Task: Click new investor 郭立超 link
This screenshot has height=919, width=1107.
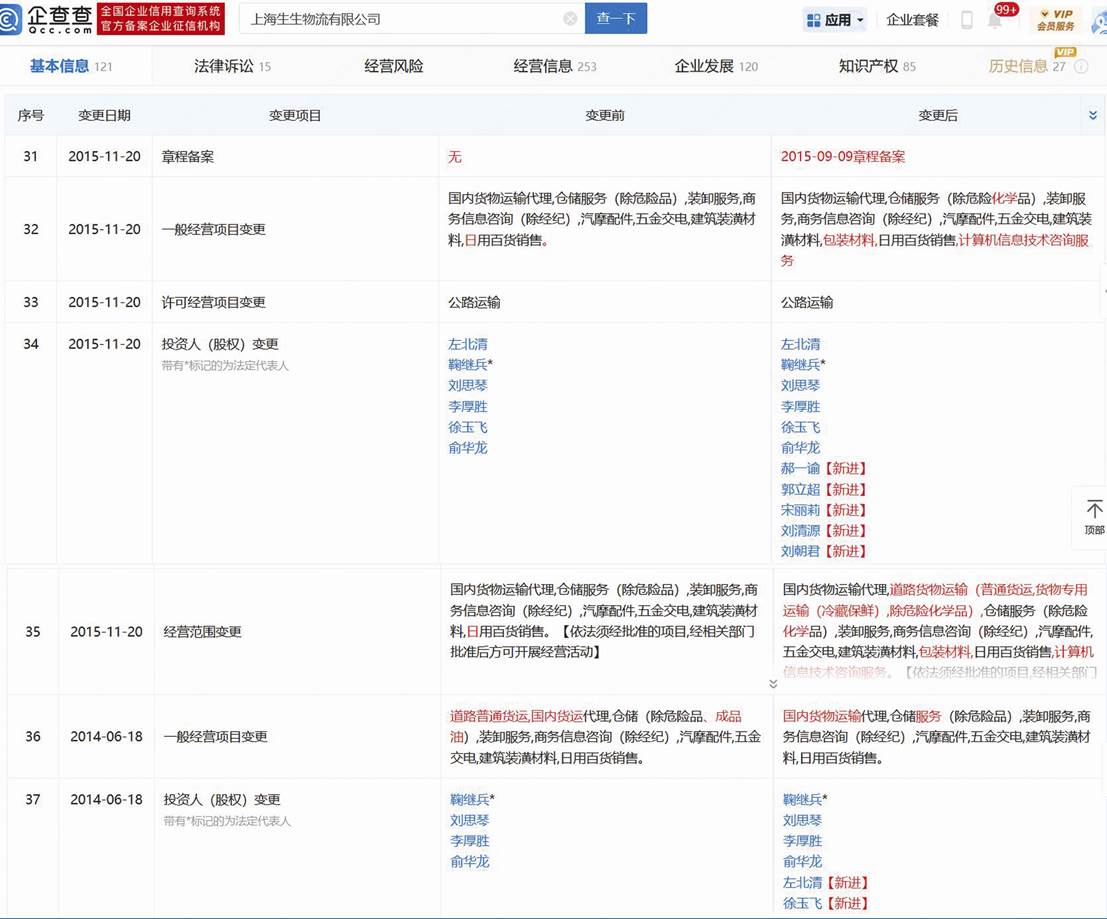Action: [x=800, y=489]
